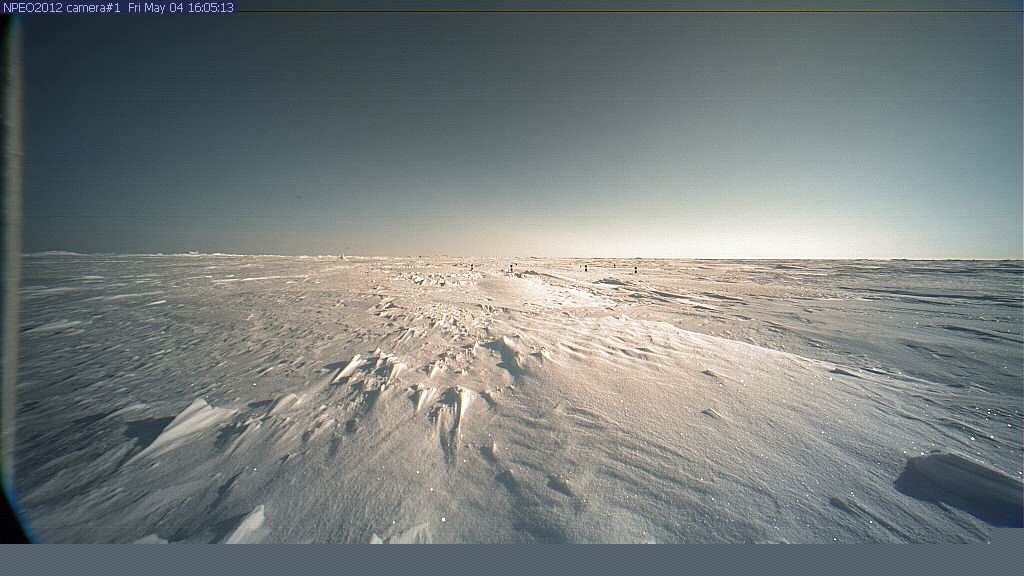Click the rightmost black marker pole on the horizon
The height and width of the screenshot is (576, 1024).
[x=635, y=269]
